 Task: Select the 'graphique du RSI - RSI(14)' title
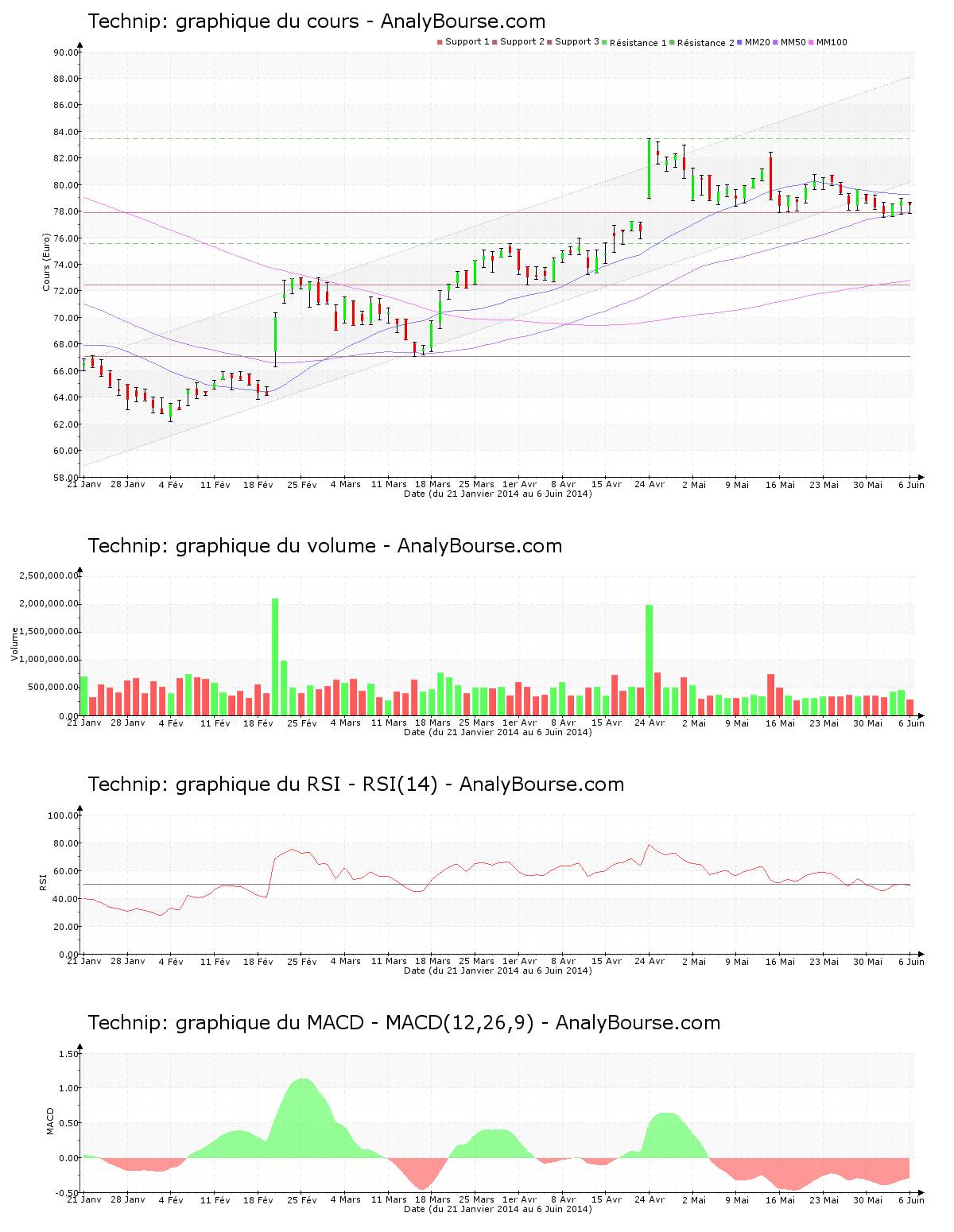(x=307, y=785)
